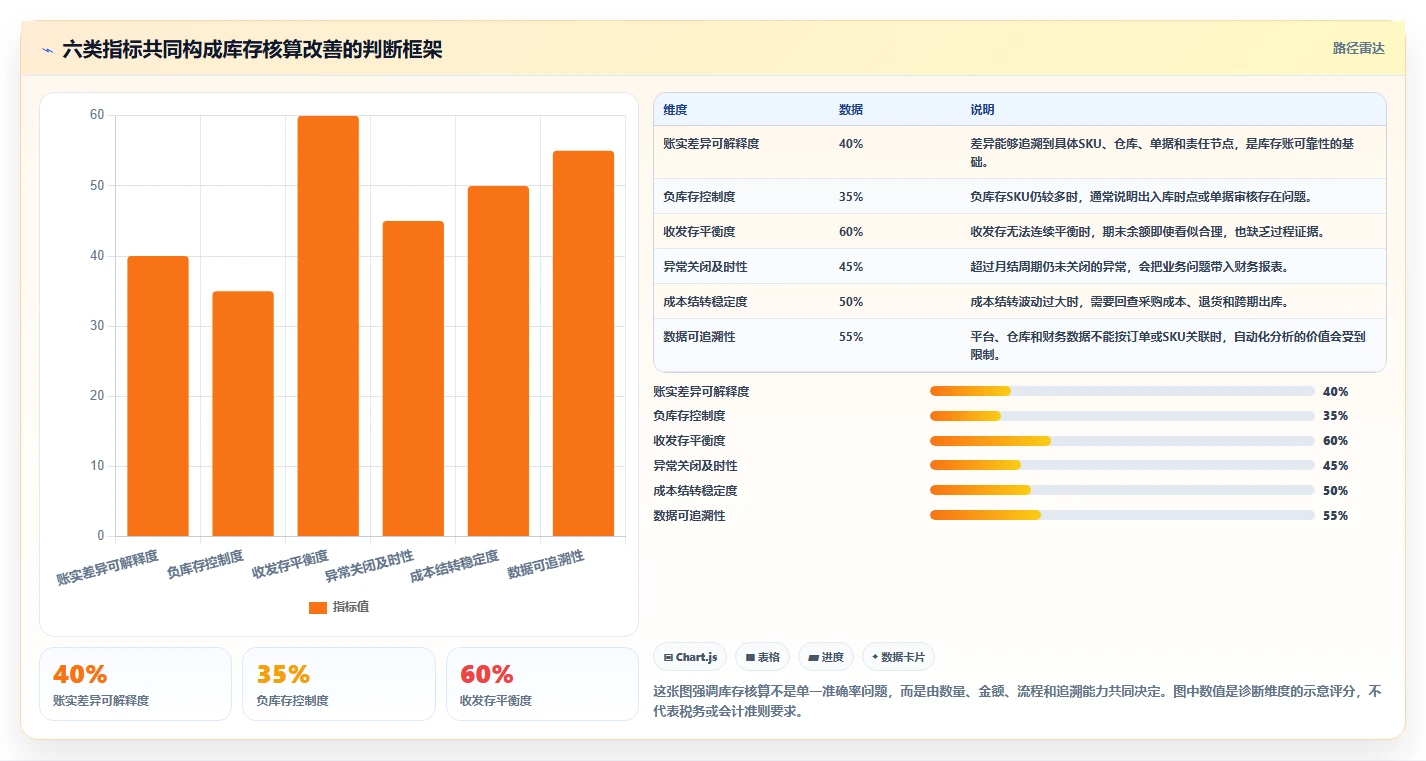Click the 50% value in the table
This screenshot has height=761, width=1426.
click(851, 302)
